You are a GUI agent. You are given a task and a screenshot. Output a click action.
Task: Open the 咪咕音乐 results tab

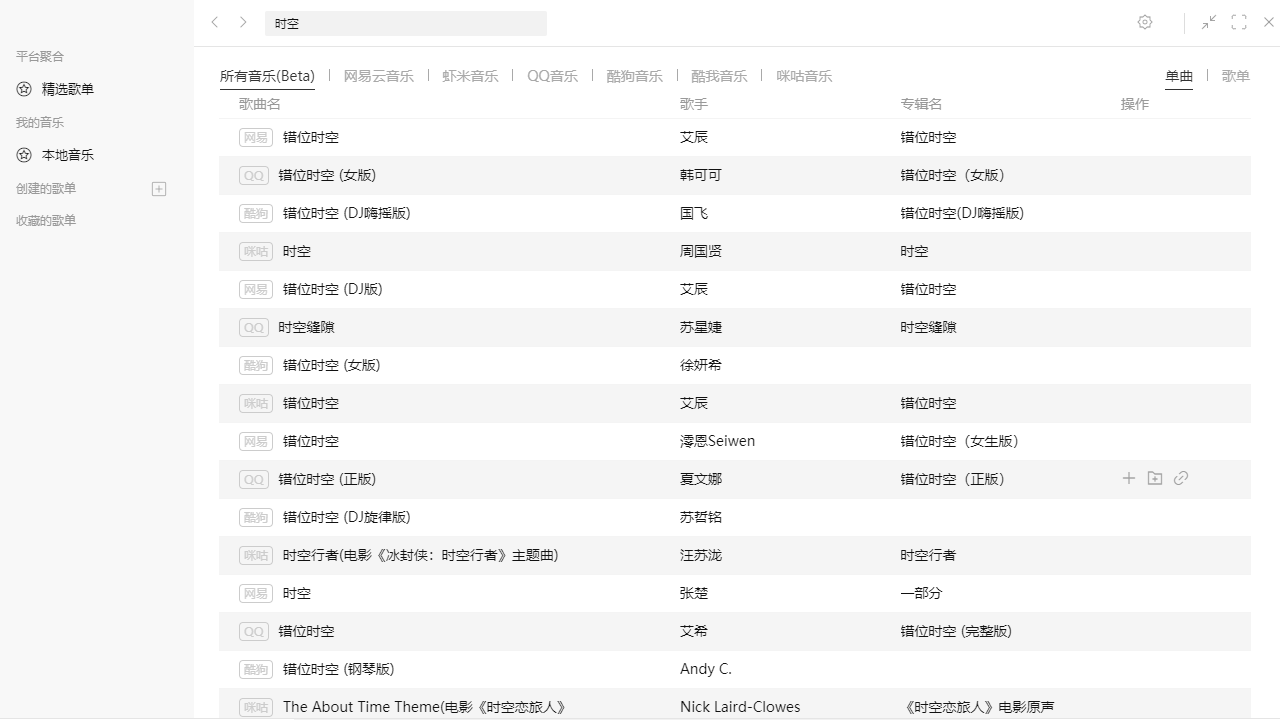pos(804,75)
